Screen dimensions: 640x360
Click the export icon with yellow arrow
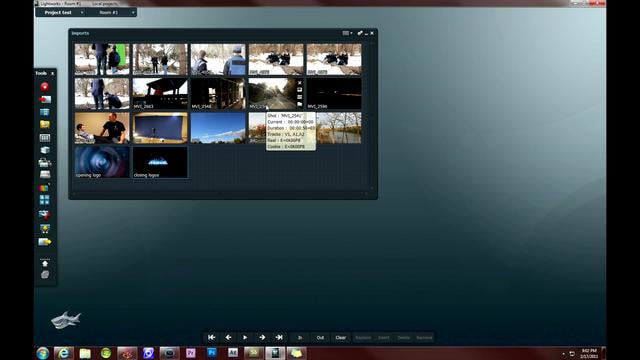pos(44,242)
